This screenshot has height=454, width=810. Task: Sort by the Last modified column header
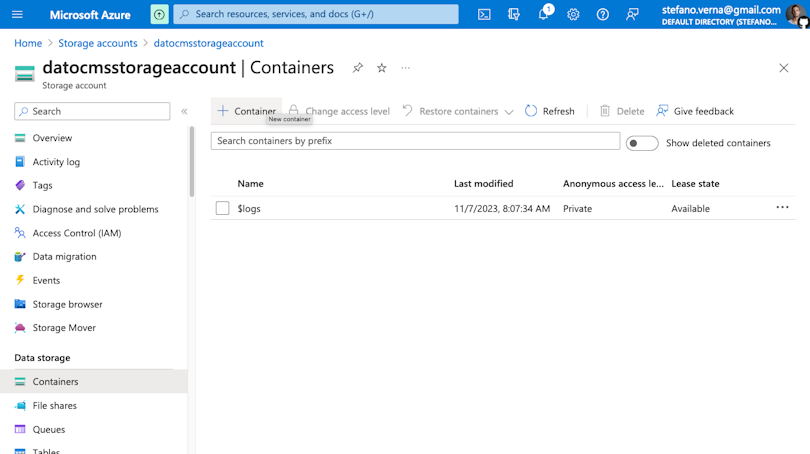(x=484, y=183)
